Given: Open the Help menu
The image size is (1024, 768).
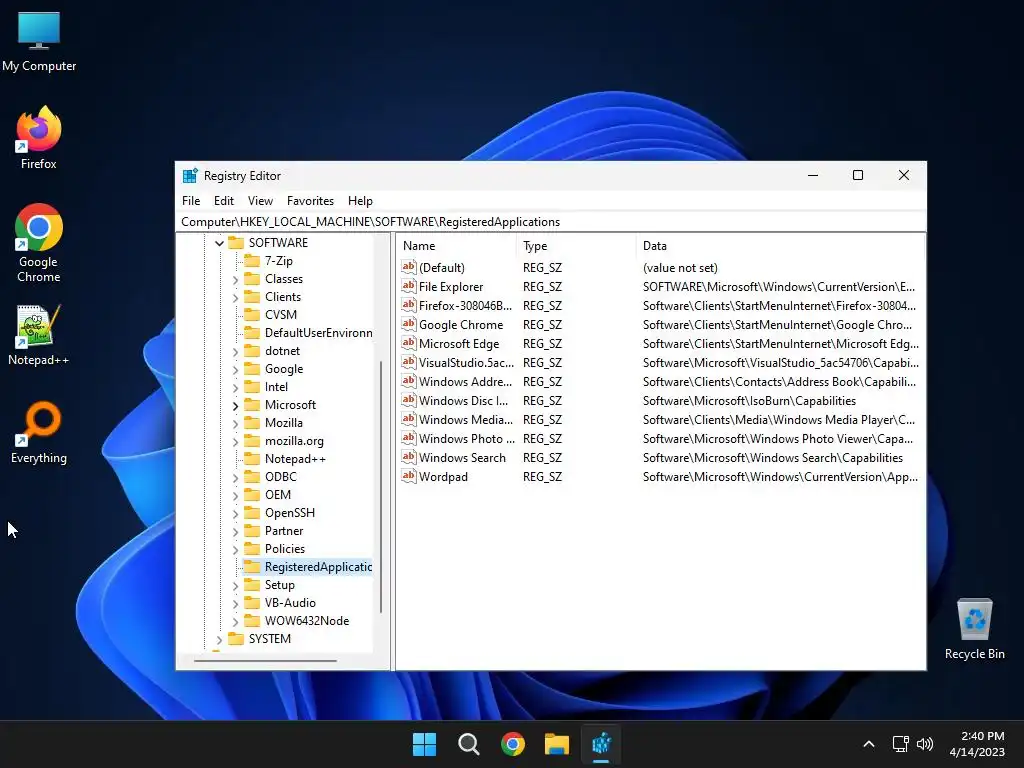Looking at the screenshot, I should point(360,200).
